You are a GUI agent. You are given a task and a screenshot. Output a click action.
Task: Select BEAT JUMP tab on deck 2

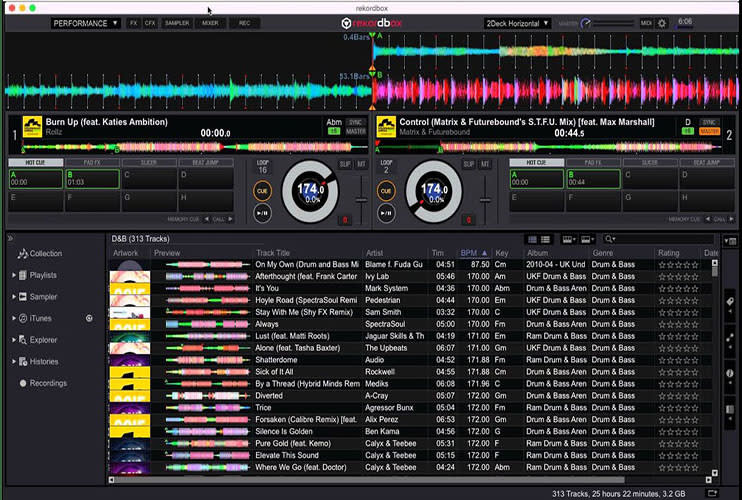(x=707, y=162)
